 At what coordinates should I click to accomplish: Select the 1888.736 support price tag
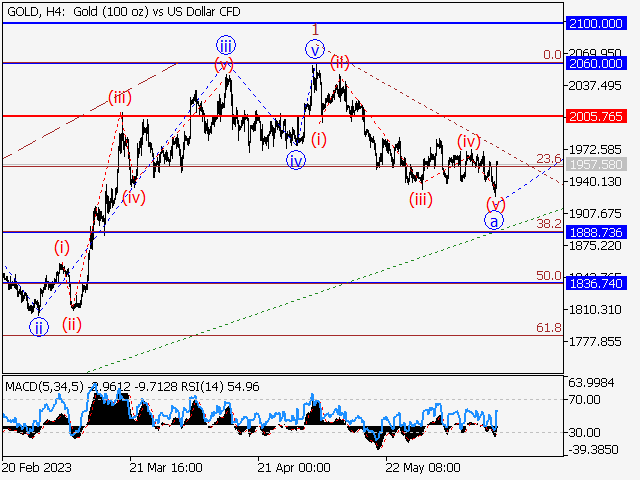595,232
